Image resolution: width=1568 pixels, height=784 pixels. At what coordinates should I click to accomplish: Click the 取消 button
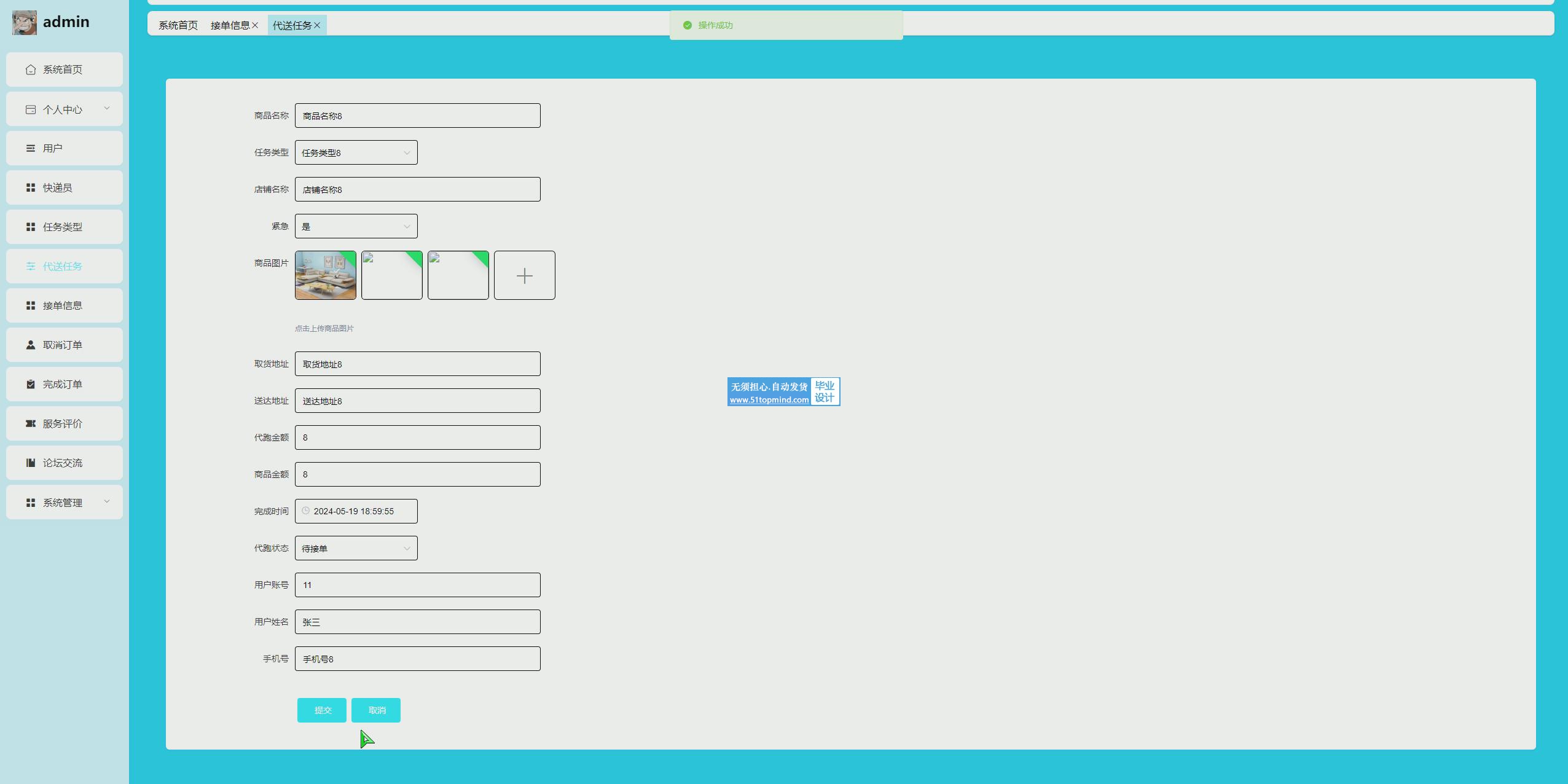point(376,710)
